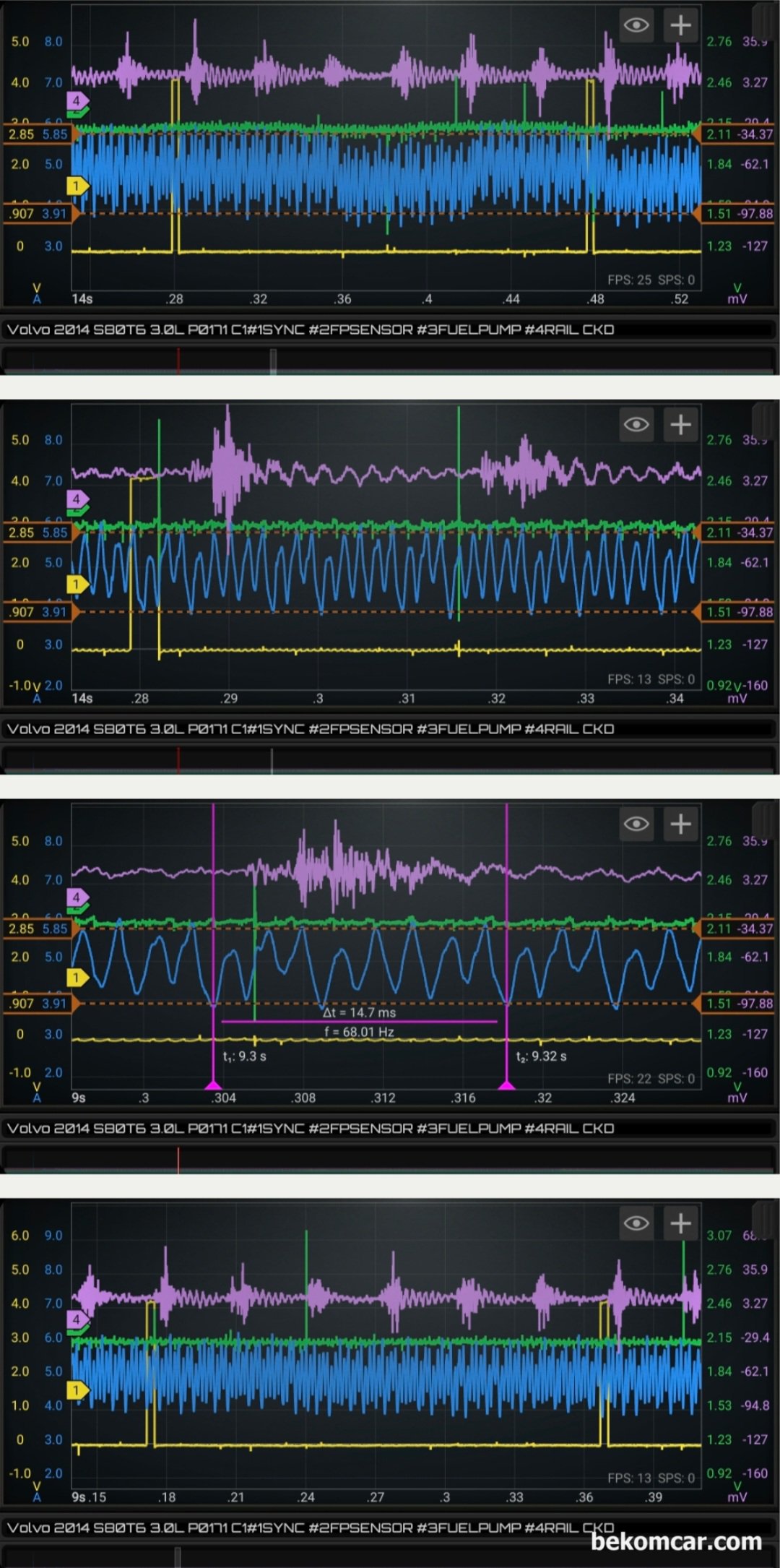
Task: Click the FPS: 25 SPS: 0 status text
Action: pos(651,280)
